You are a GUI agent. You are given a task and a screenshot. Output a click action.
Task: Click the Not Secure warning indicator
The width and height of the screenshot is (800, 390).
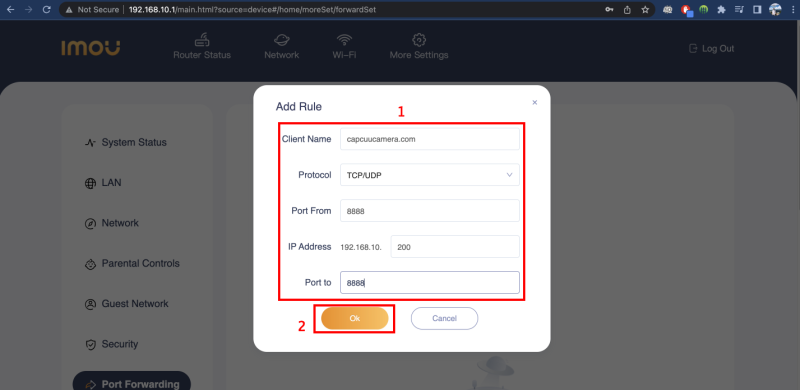click(92, 9)
